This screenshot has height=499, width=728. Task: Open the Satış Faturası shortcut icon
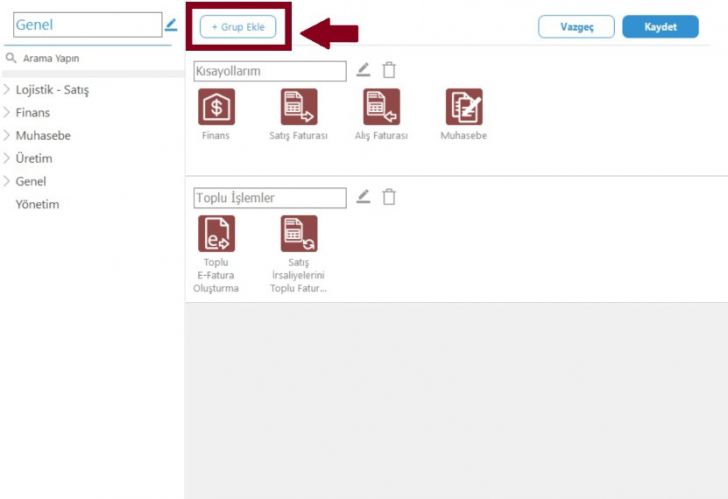pos(299,107)
